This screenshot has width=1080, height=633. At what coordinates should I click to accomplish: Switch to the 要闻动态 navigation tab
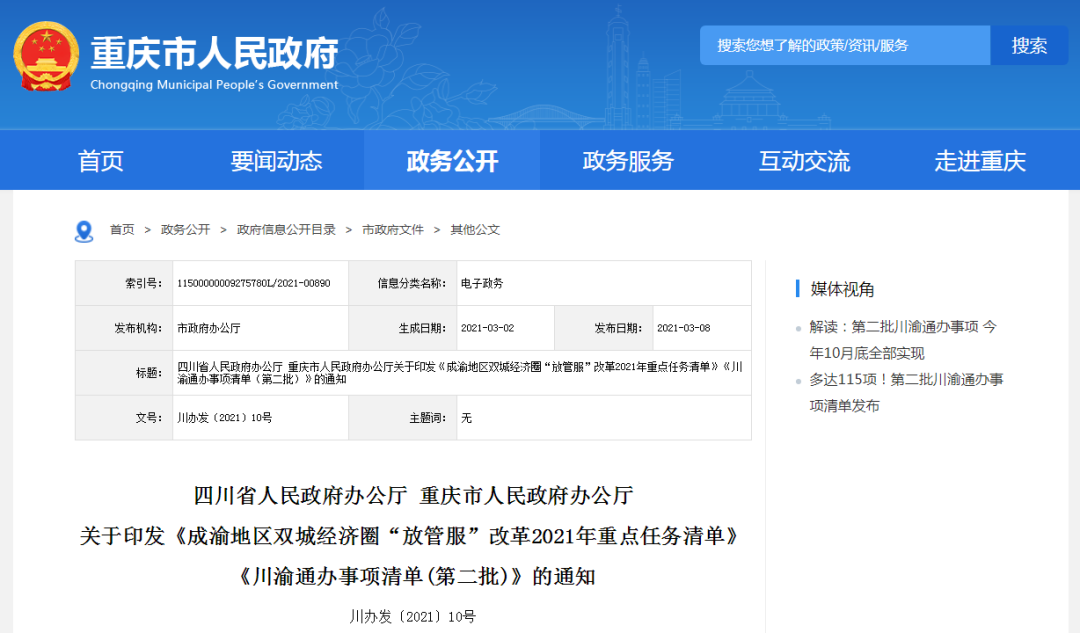click(276, 161)
